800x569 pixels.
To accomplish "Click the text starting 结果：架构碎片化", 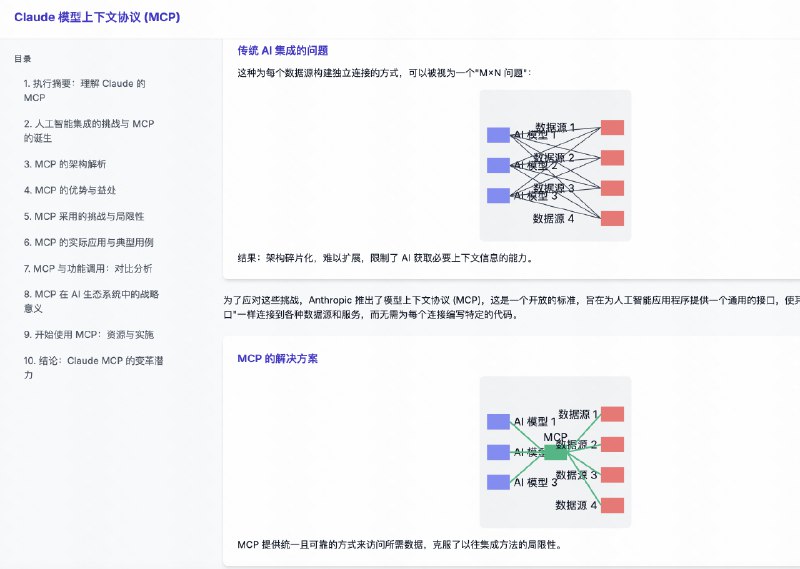I will 386,258.
